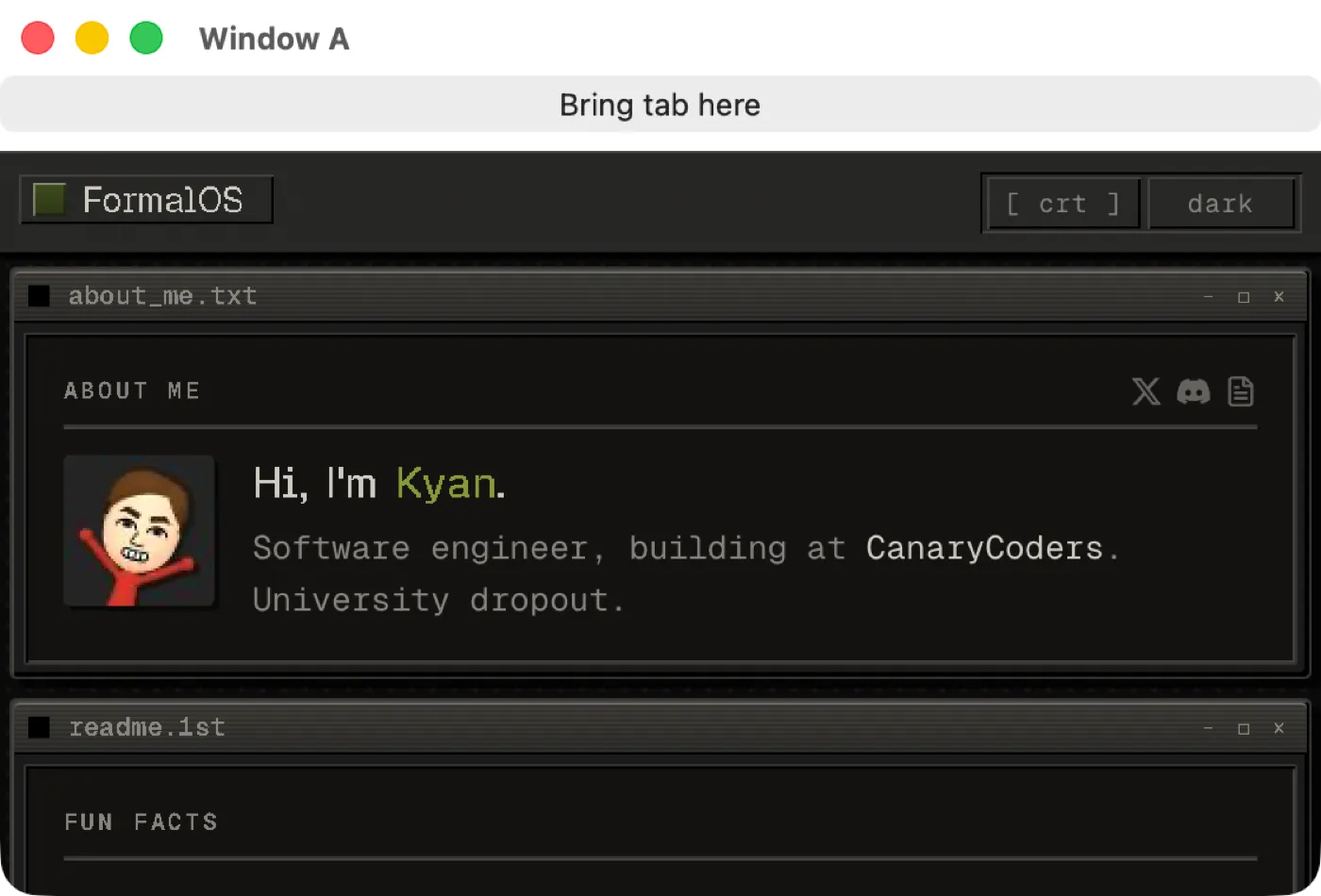
Task: Minimize the readme.1st panel
Action: (x=1208, y=728)
